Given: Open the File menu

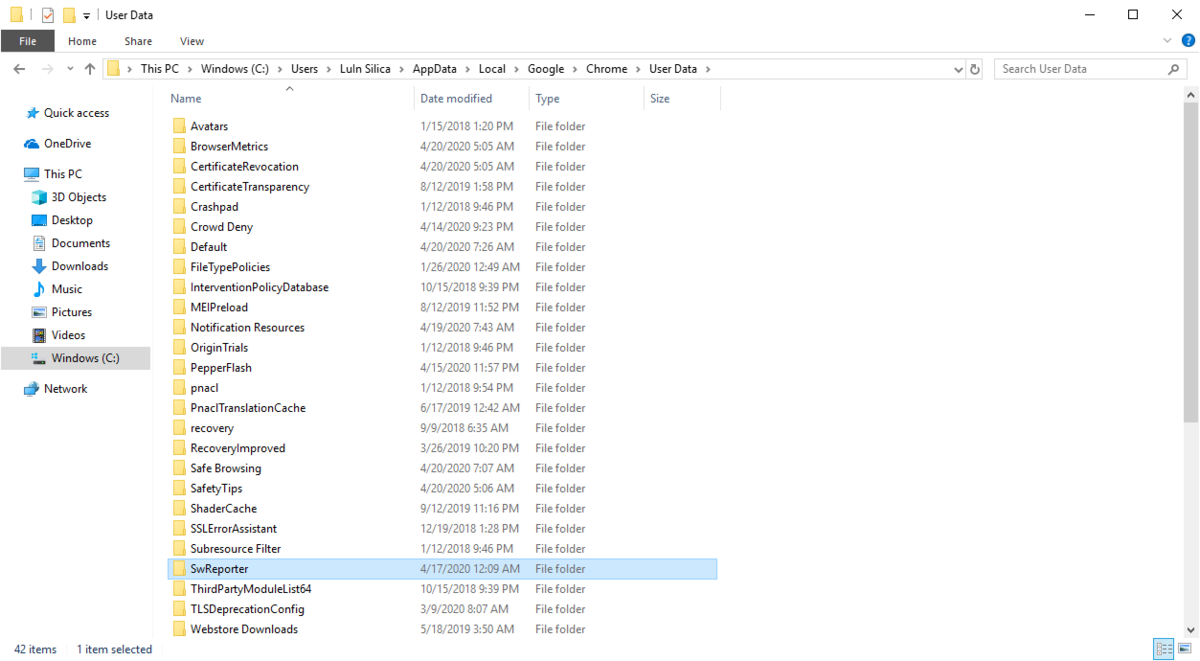Looking at the screenshot, I should click(27, 41).
